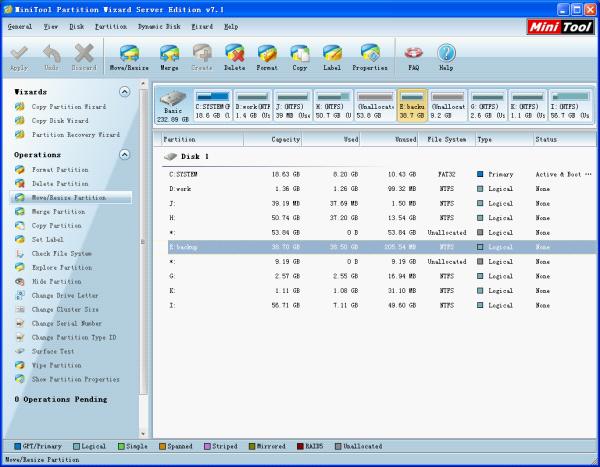Screen dimensions: 600x467
Task: Select the Merge toolbar icon
Action: [x=169, y=57]
